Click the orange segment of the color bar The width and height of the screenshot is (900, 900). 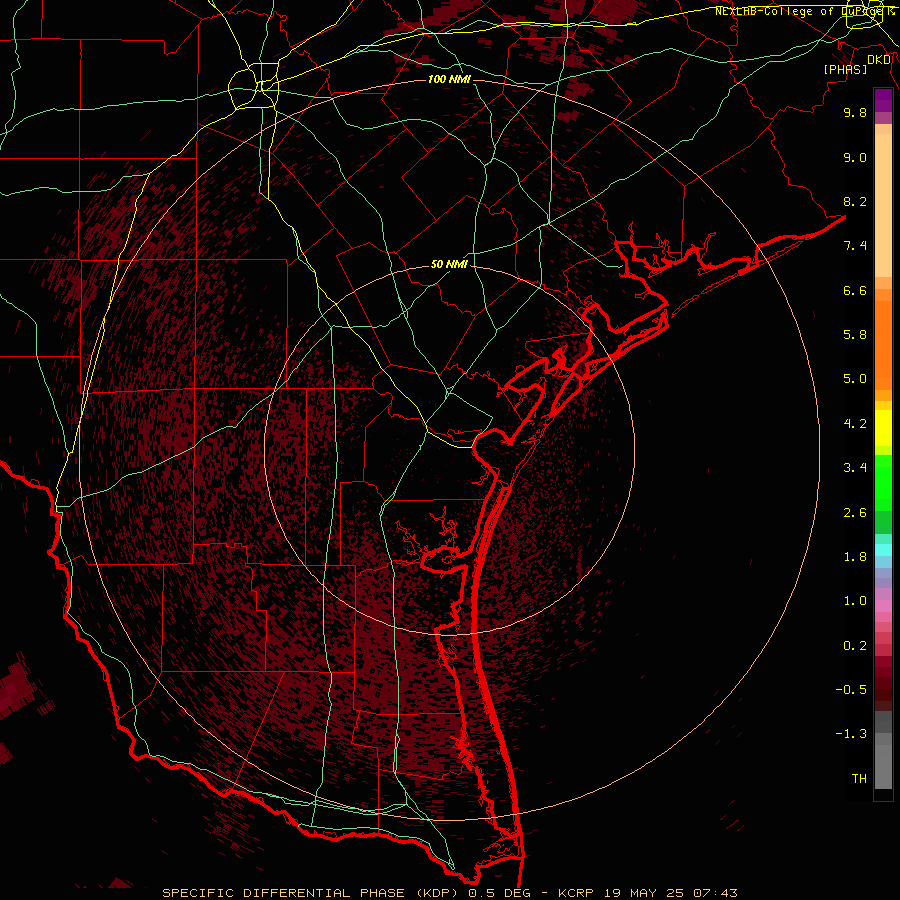click(883, 346)
